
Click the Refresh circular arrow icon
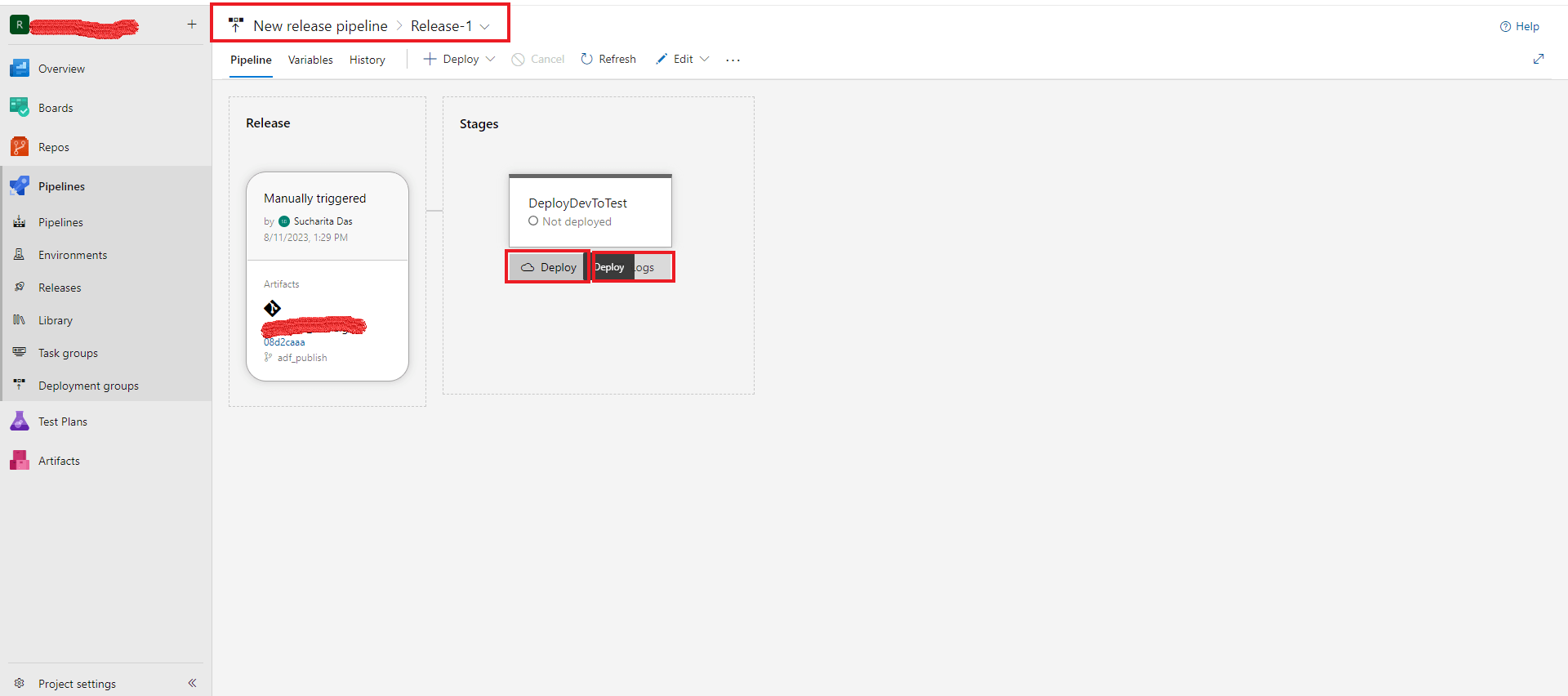pyautogui.click(x=586, y=59)
